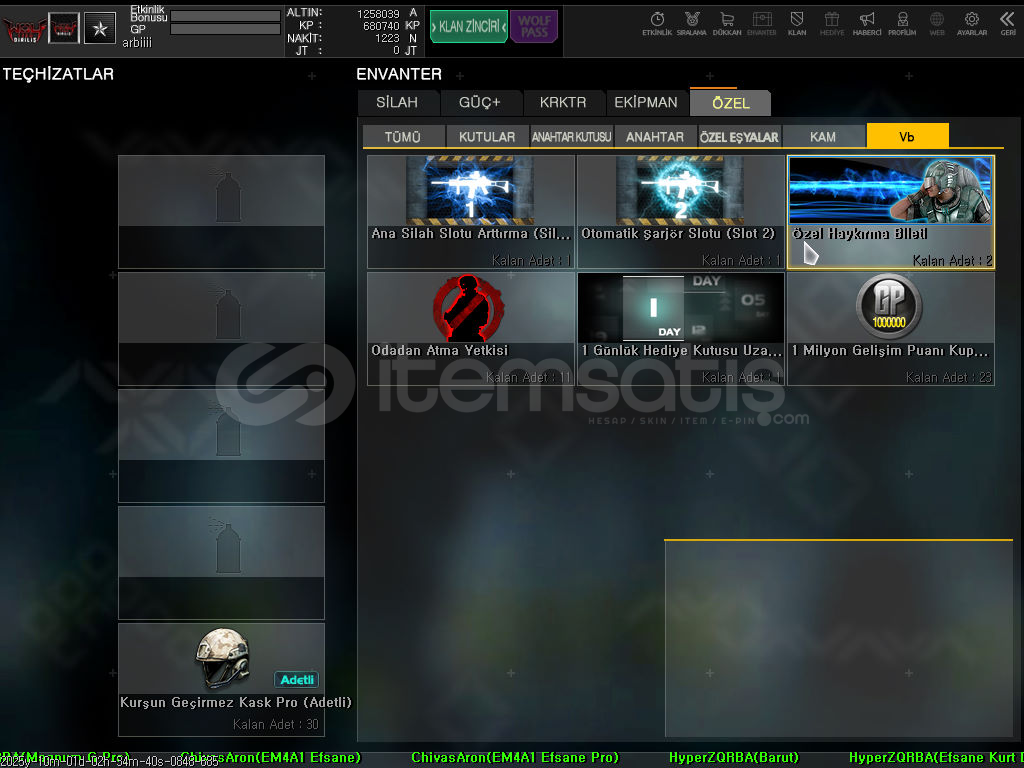Open Ayarlar gear settings
Viewport: 1024px width, 768px height.
coord(971,23)
